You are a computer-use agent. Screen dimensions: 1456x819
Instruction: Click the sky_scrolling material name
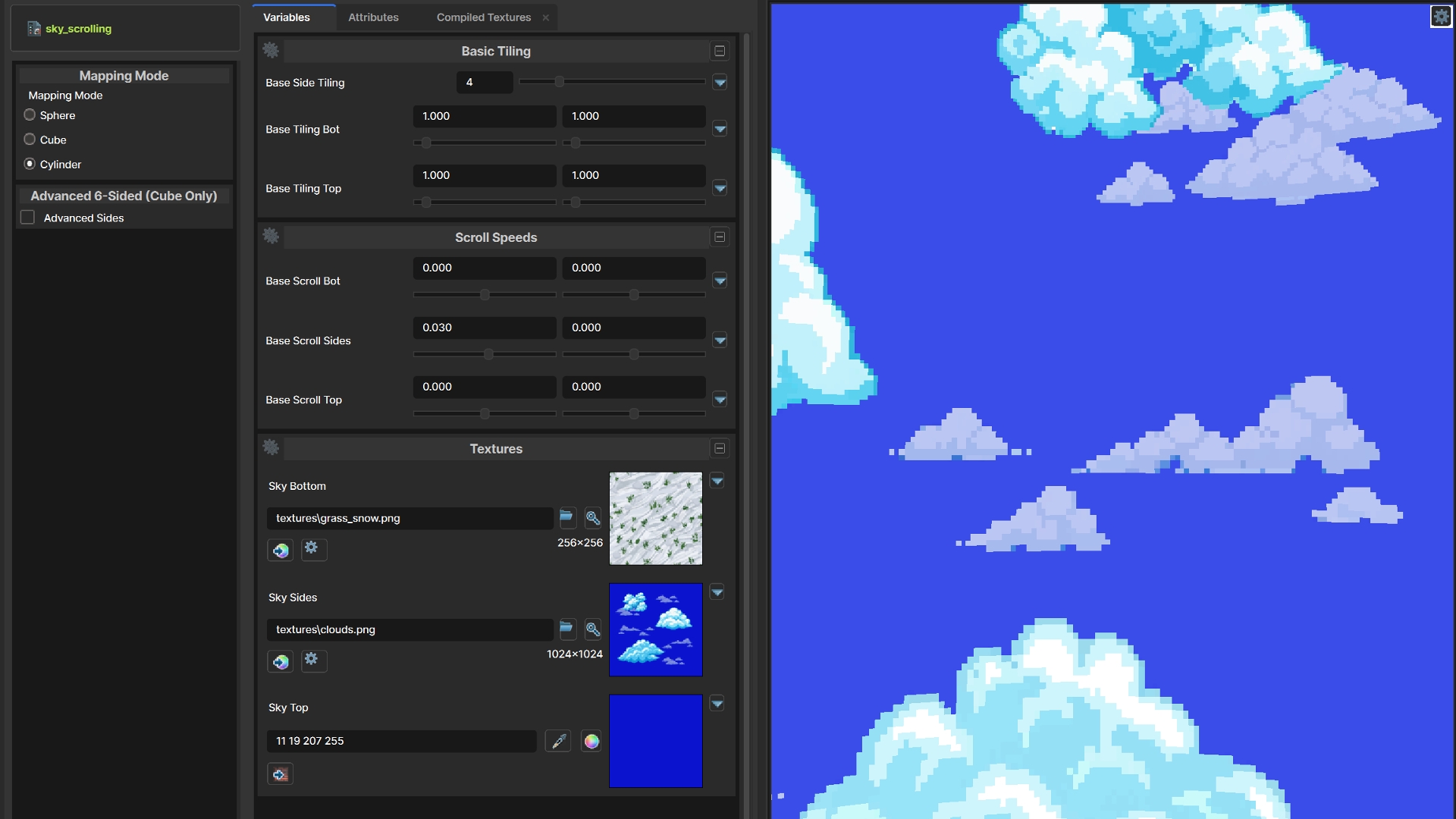(x=78, y=29)
